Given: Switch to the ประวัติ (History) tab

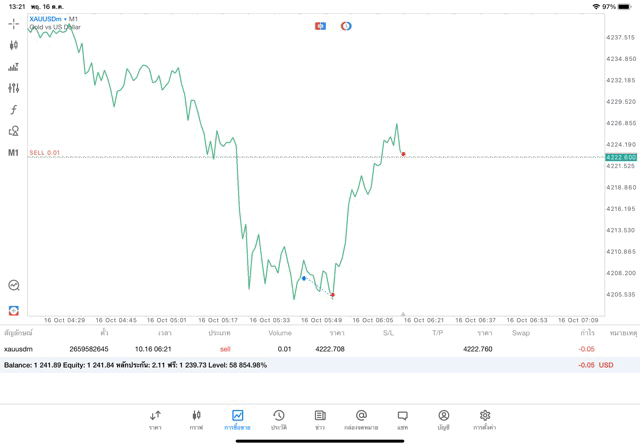Looking at the screenshot, I should tap(278, 420).
